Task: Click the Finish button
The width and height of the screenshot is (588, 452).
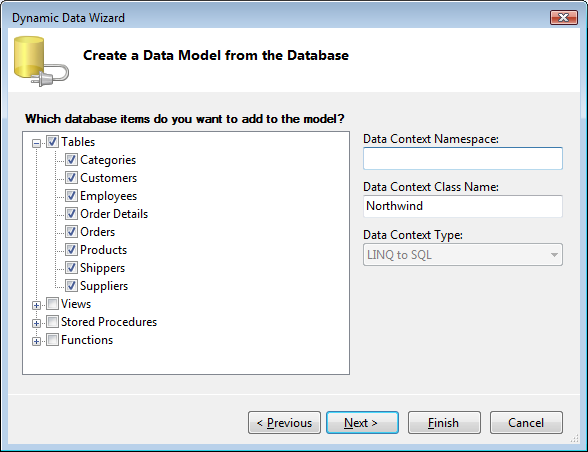Action: [x=444, y=423]
